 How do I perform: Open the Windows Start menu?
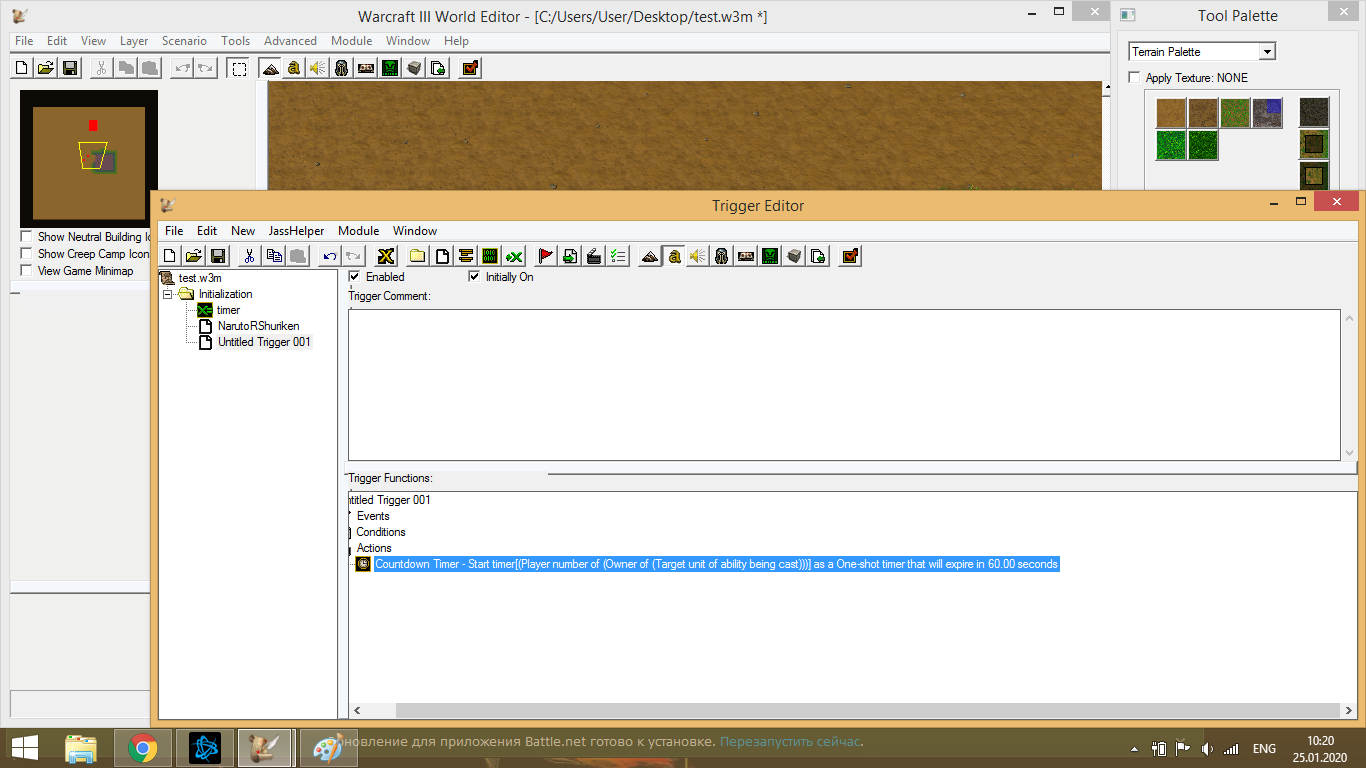click(x=24, y=748)
